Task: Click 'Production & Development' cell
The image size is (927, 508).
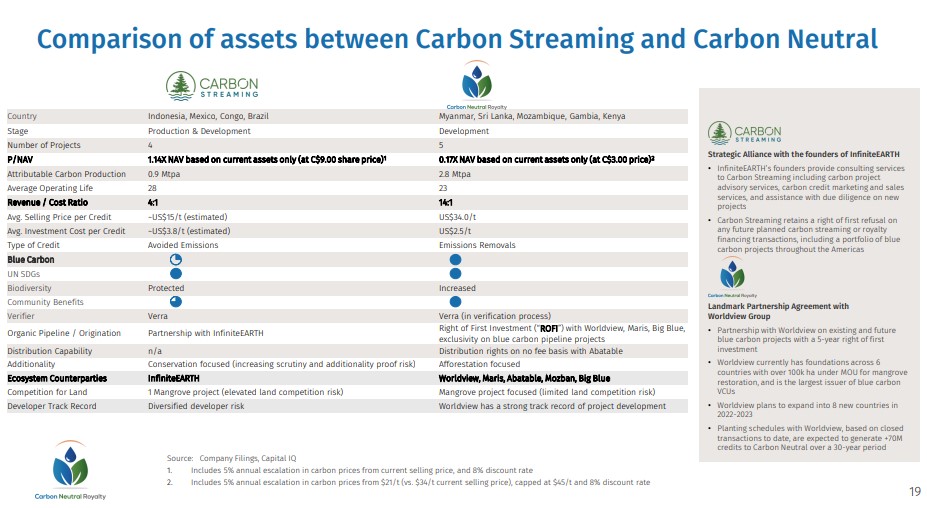Action: (x=199, y=131)
